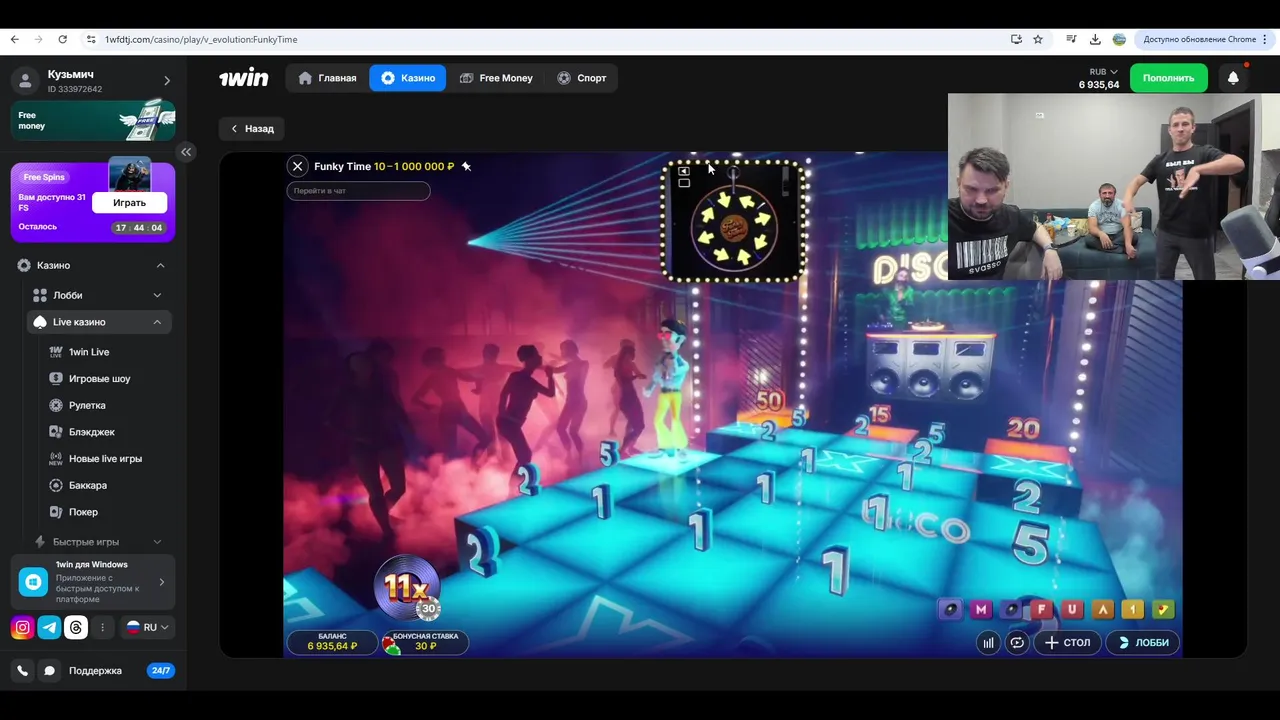Select the orange A history tile
1280x720 pixels.
(x=1103, y=609)
